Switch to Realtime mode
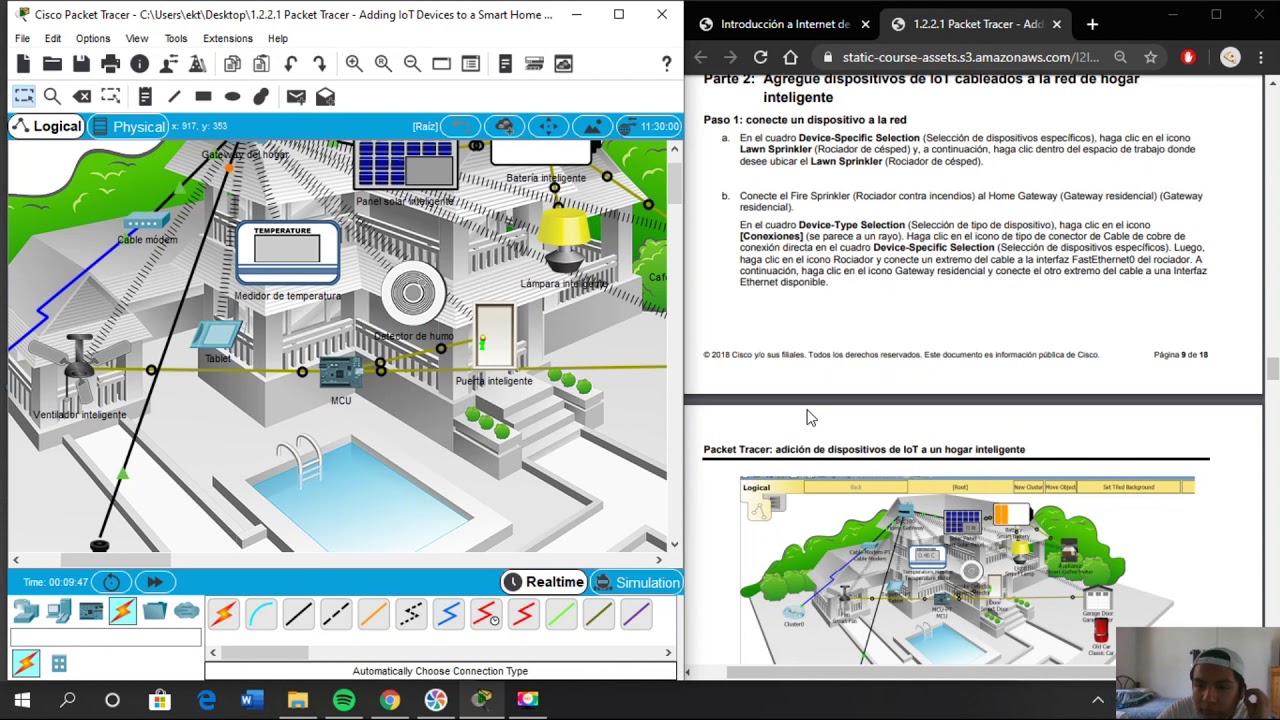 (543, 583)
